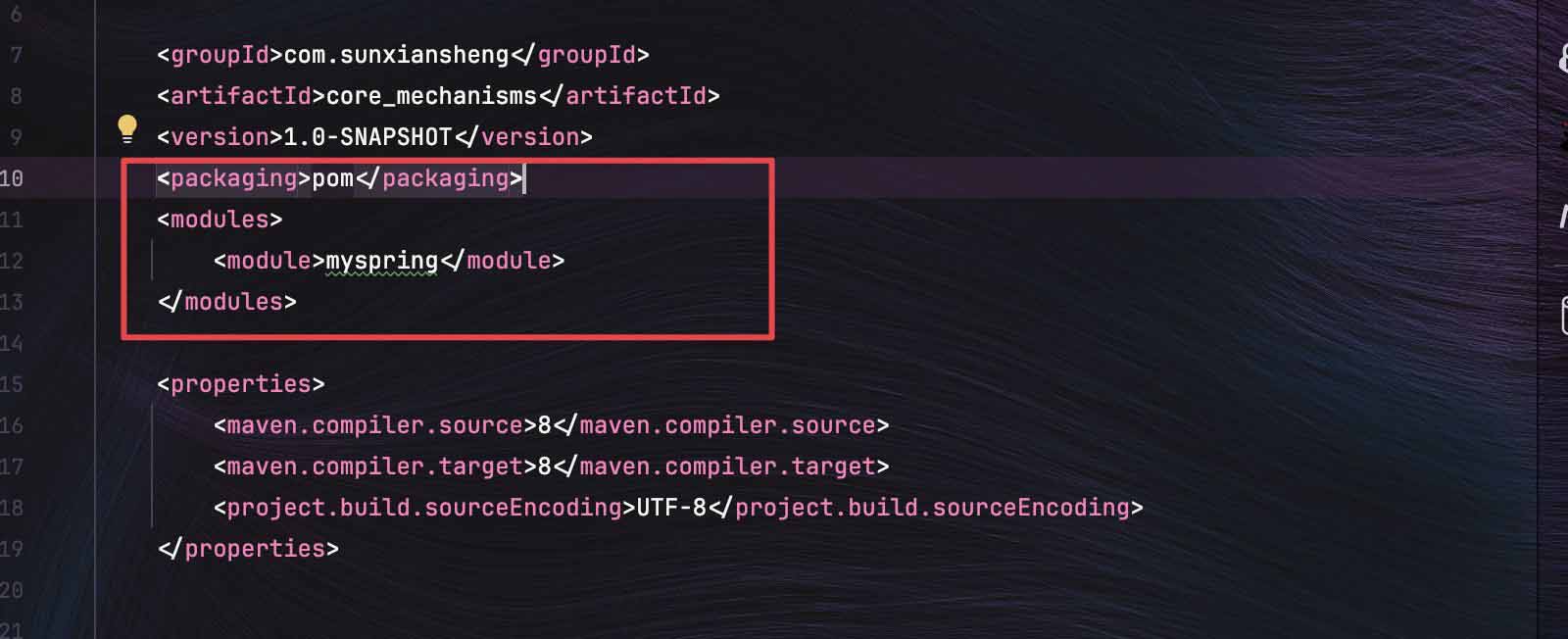Collapse the modules block at its indent guide
The image size is (1568, 639).
pos(153,261)
